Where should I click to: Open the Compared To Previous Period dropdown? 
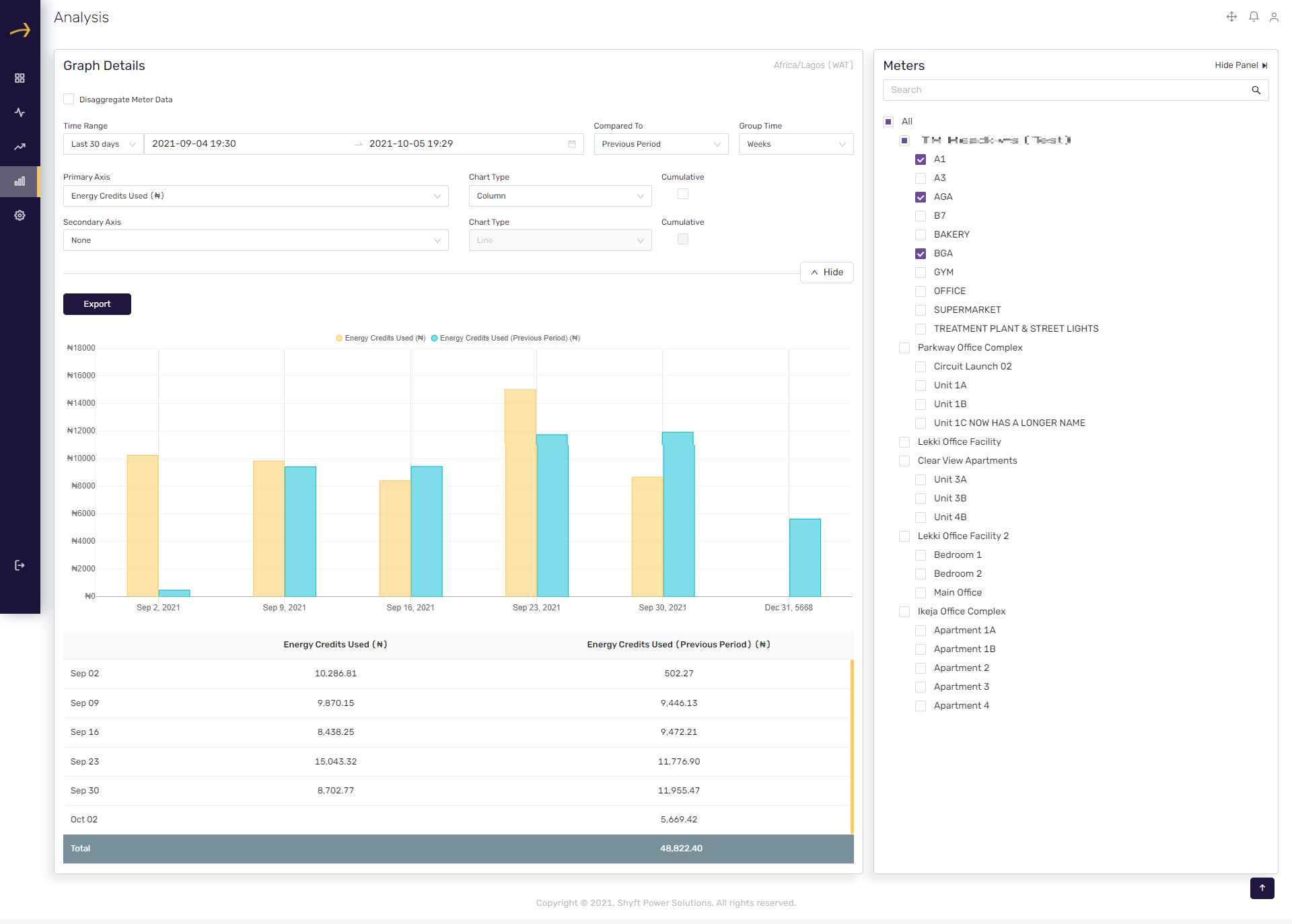tap(661, 144)
